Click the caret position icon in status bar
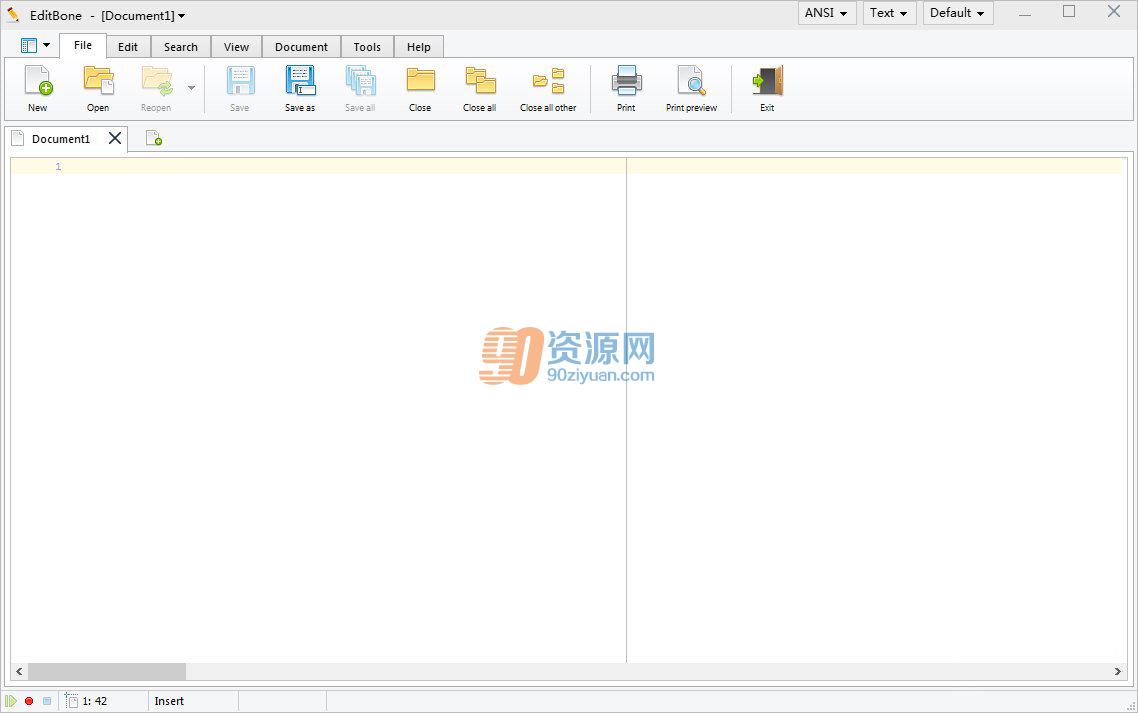This screenshot has height=713, width=1138. (71, 701)
